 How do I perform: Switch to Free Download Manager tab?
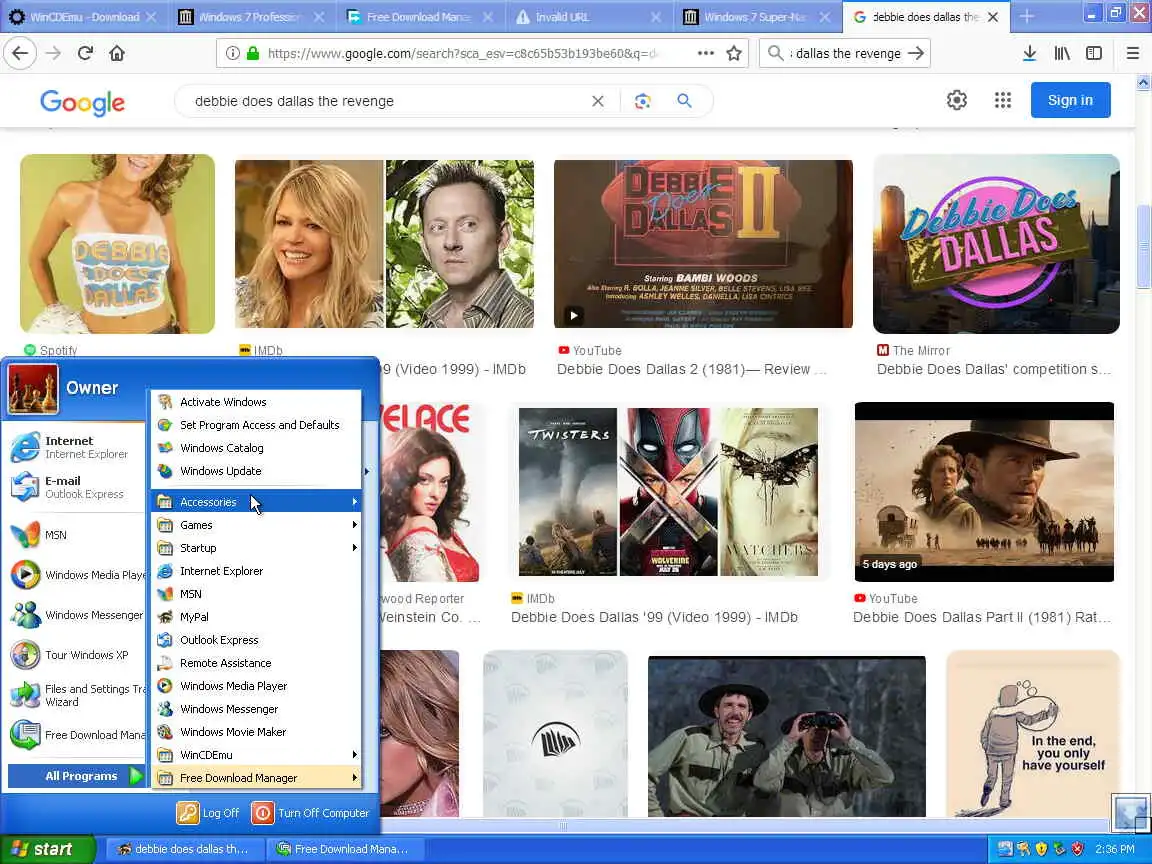coord(419,17)
